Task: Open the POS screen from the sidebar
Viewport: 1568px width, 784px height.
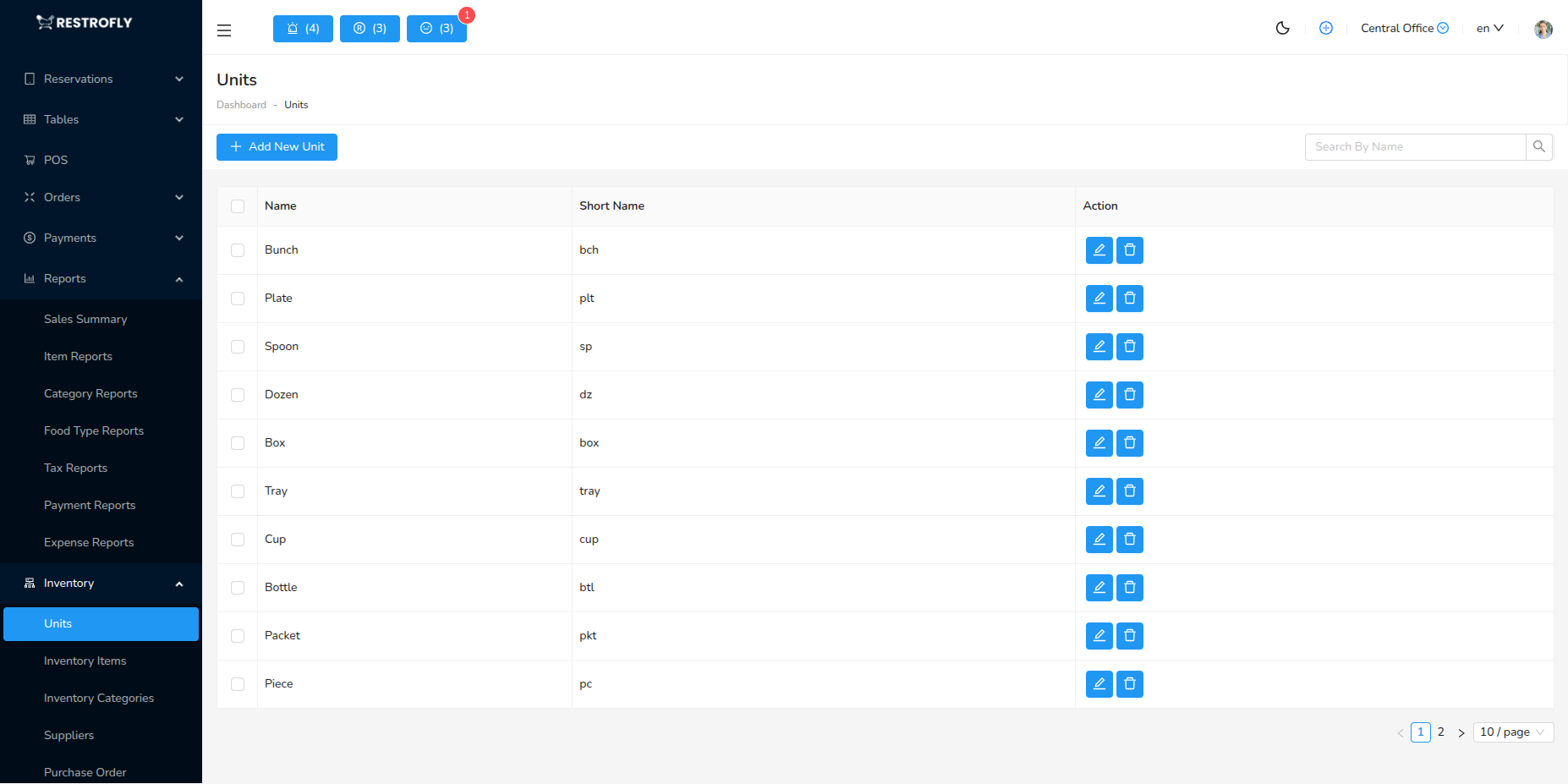Action: pyautogui.click(x=56, y=159)
